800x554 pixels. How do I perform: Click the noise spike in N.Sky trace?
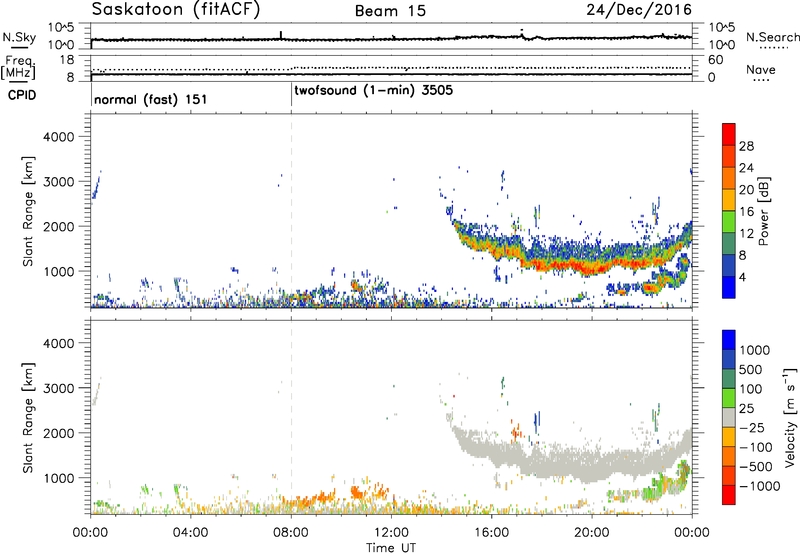coord(281,35)
